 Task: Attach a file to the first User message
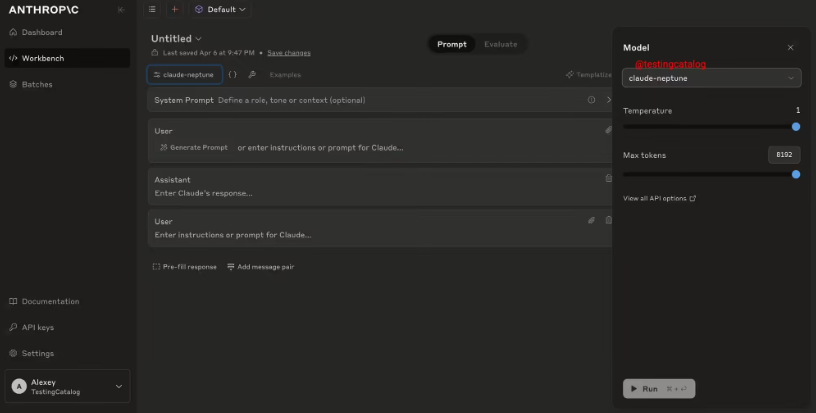tap(608, 130)
